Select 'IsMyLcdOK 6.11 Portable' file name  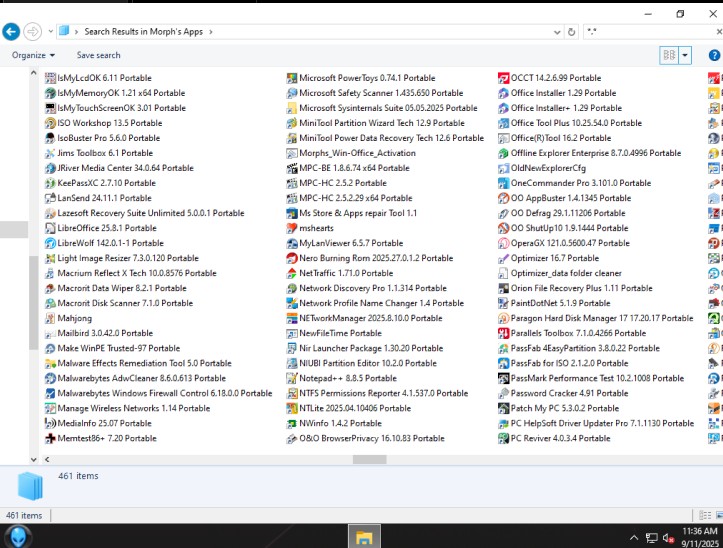point(104,78)
